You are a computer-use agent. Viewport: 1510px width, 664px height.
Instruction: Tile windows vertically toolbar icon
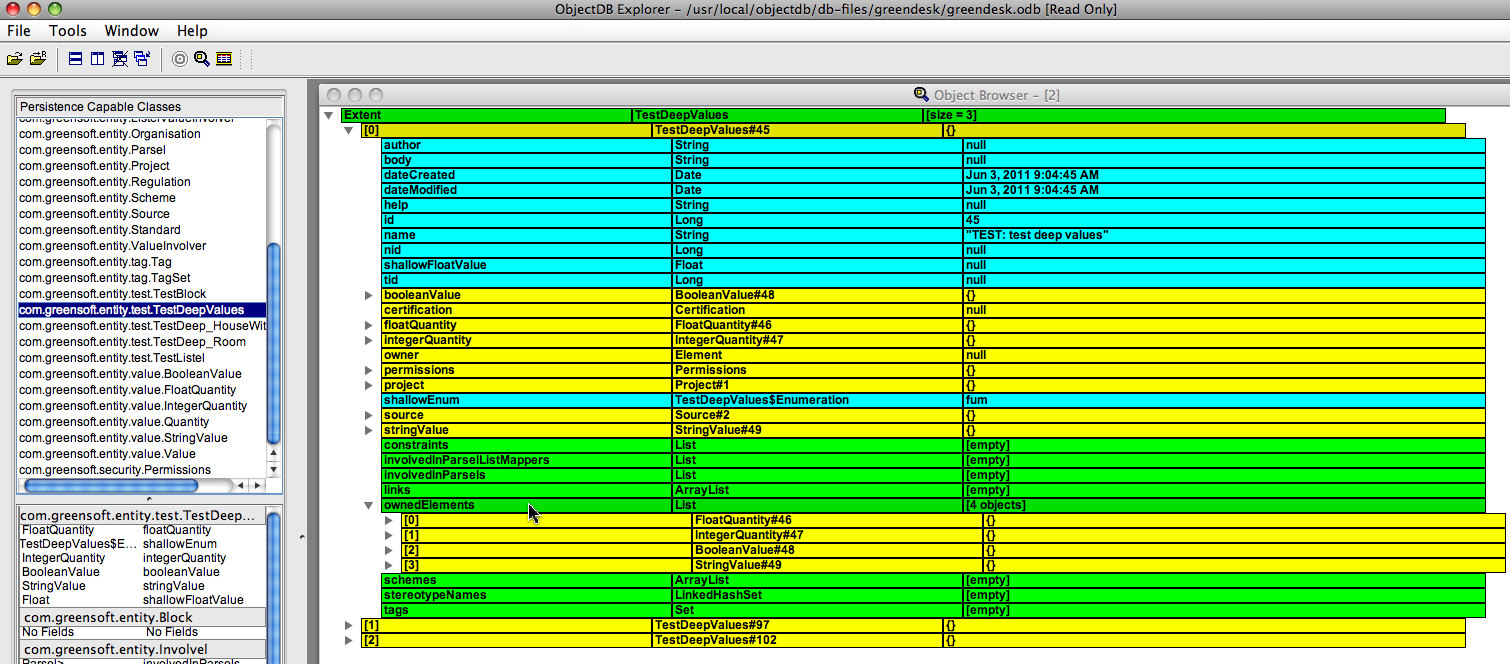pyautogui.click(x=97, y=59)
